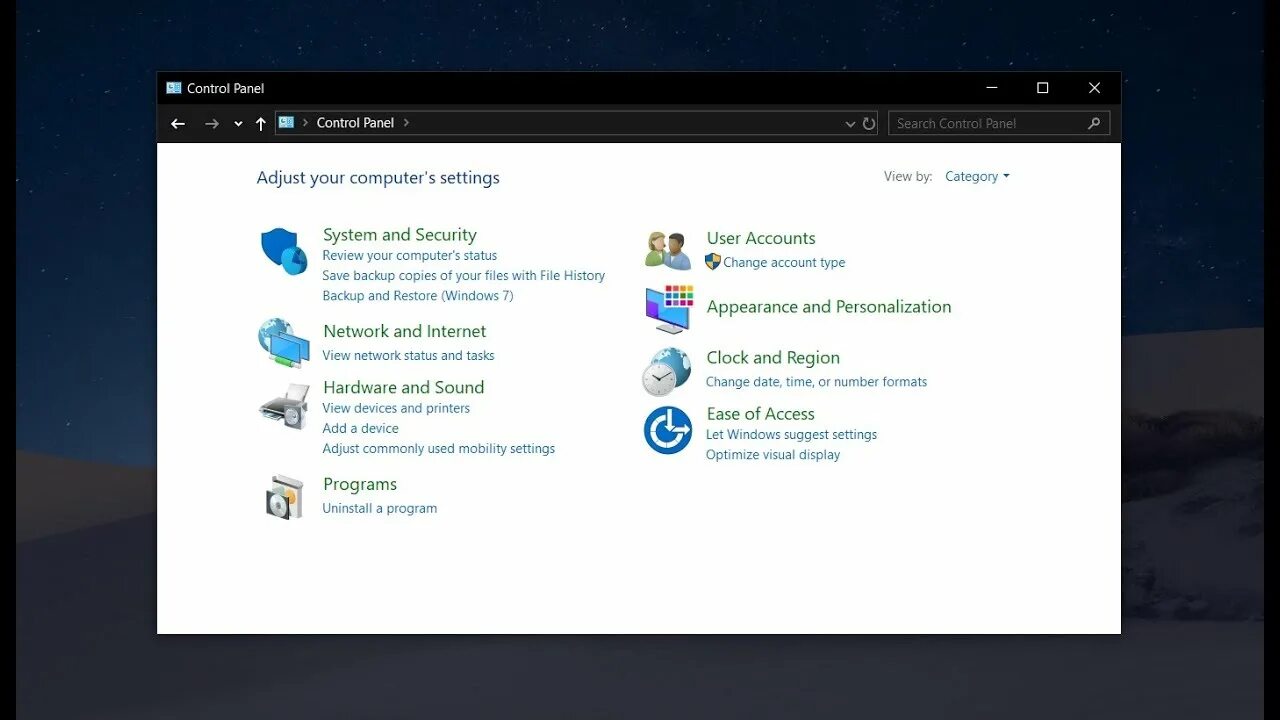Expand the chevron before Control Panel breadcrumb
The image size is (1280, 720).
[305, 123]
